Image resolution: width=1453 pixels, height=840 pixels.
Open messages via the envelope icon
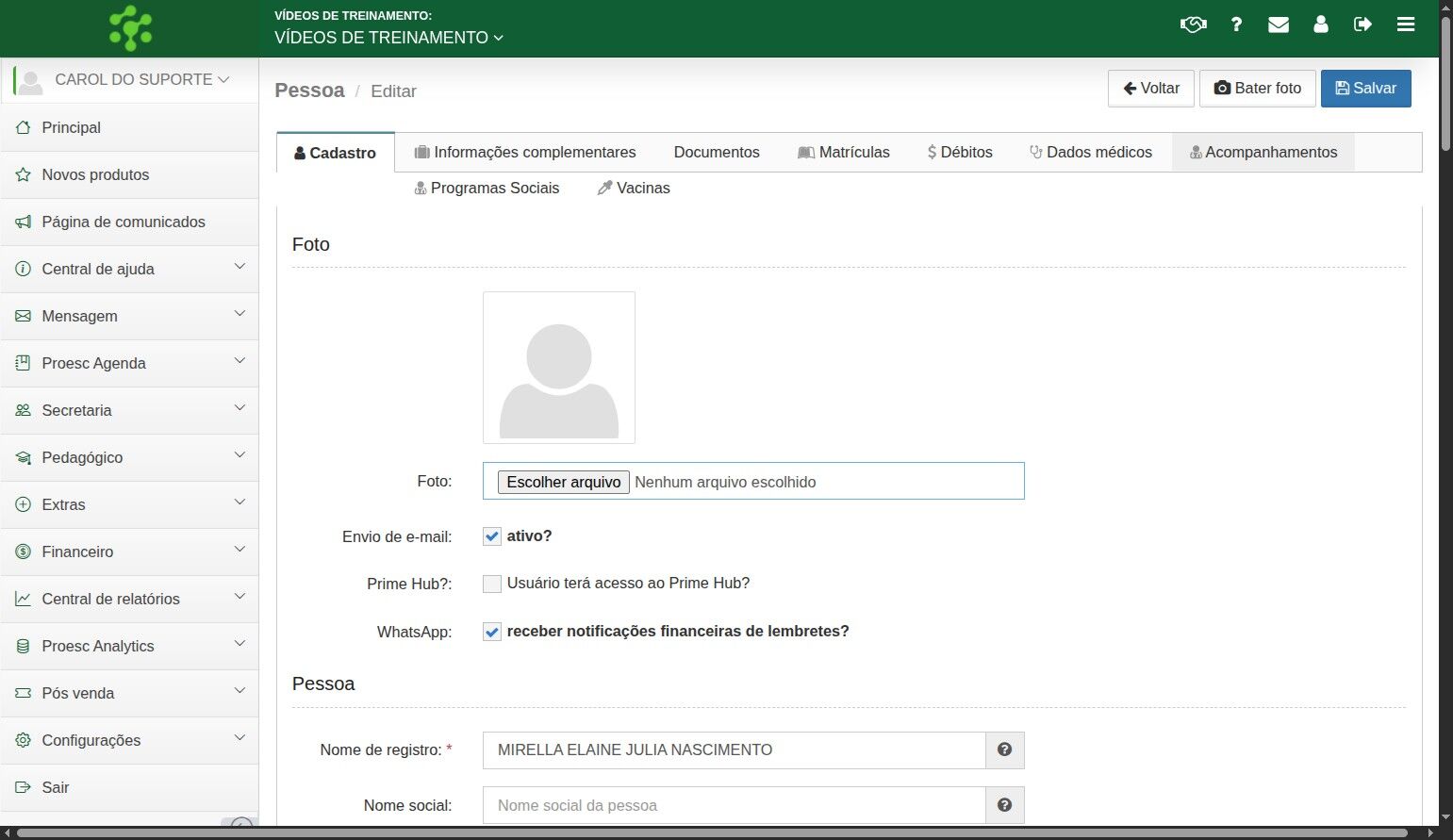(x=1279, y=25)
